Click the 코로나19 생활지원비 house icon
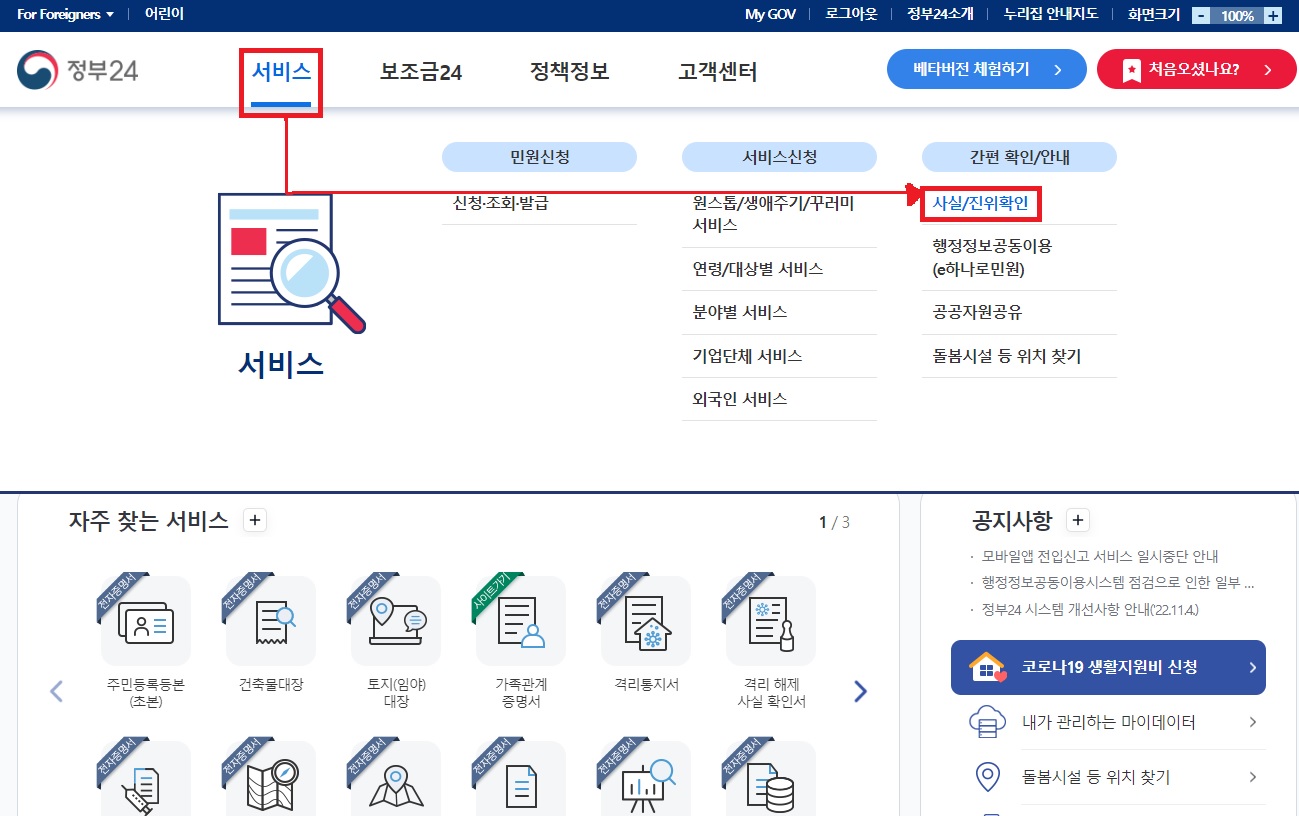The width and height of the screenshot is (1299, 816). (x=985, y=667)
